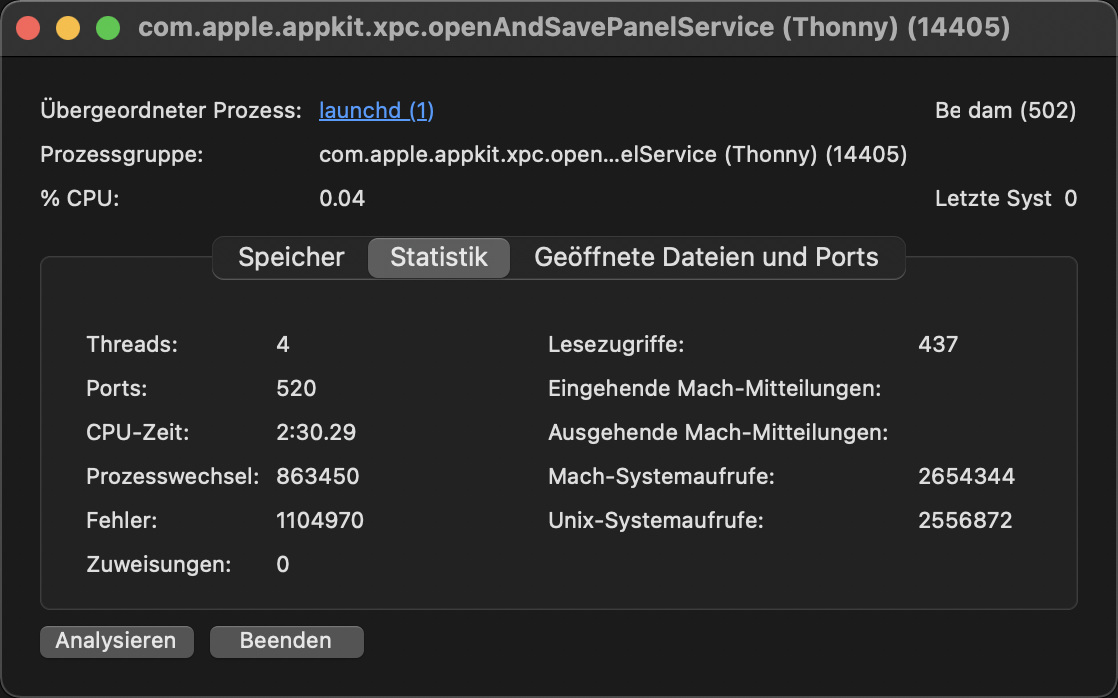This screenshot has width=1118, height=698.
Task: Open the launchd (1) parent process link
Action: [x=376, y=110]
